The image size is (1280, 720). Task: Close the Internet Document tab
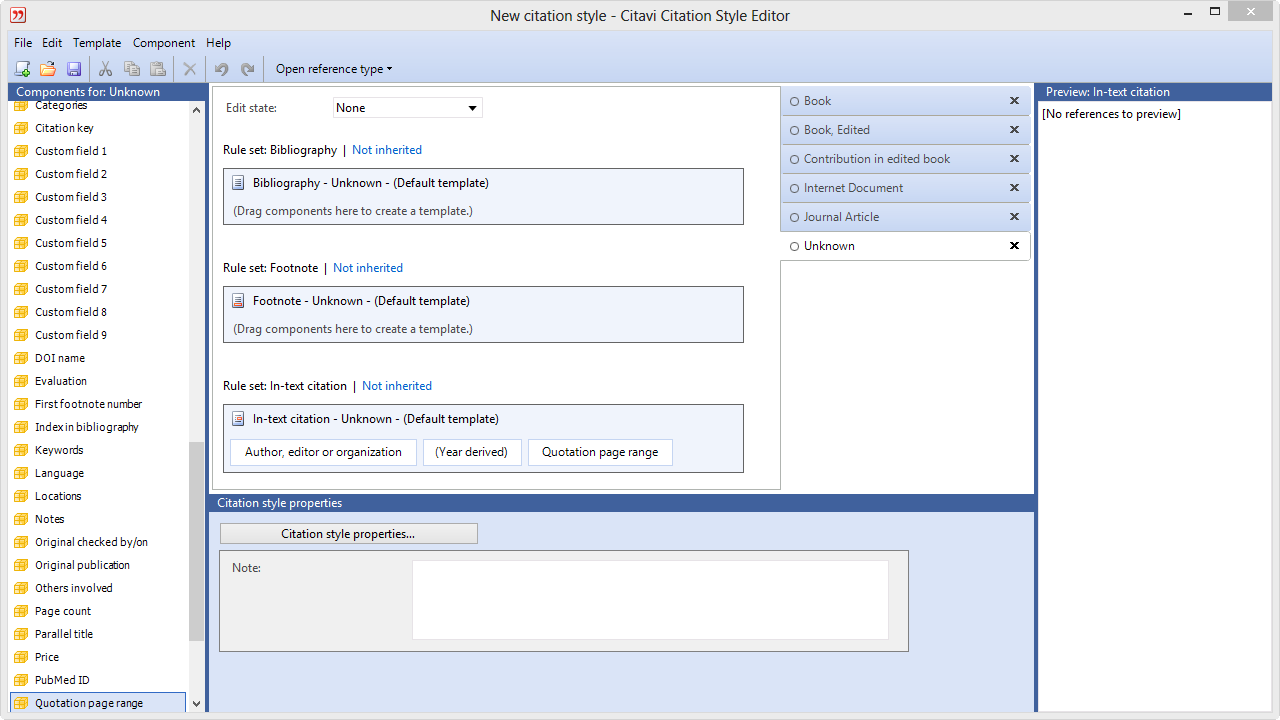point(1014,188)
